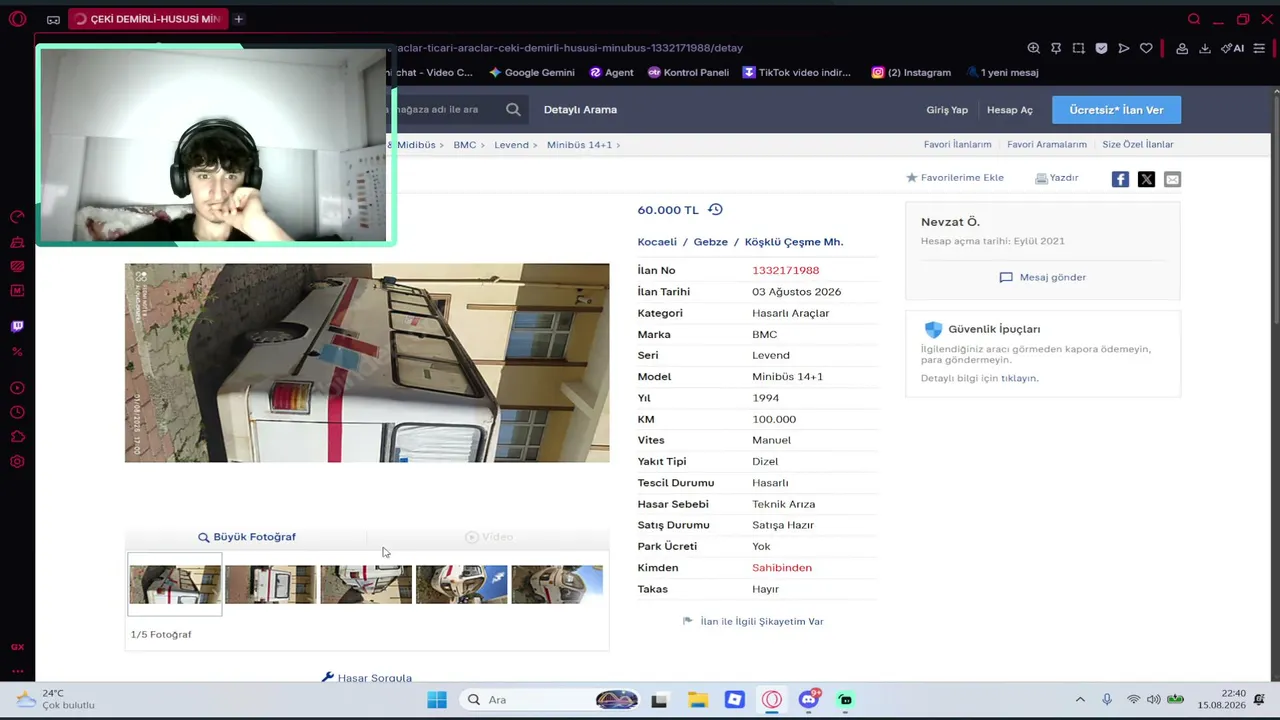Click the zoom icon in address bar

tap(1034, 48)
